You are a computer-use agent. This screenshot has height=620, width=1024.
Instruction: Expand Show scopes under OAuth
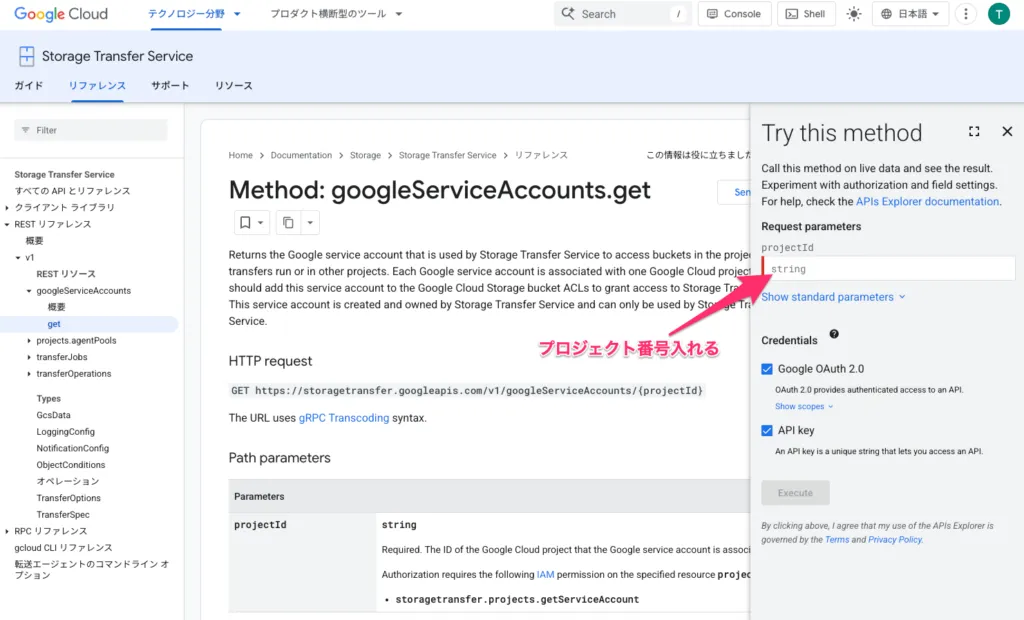coord(804,406)
